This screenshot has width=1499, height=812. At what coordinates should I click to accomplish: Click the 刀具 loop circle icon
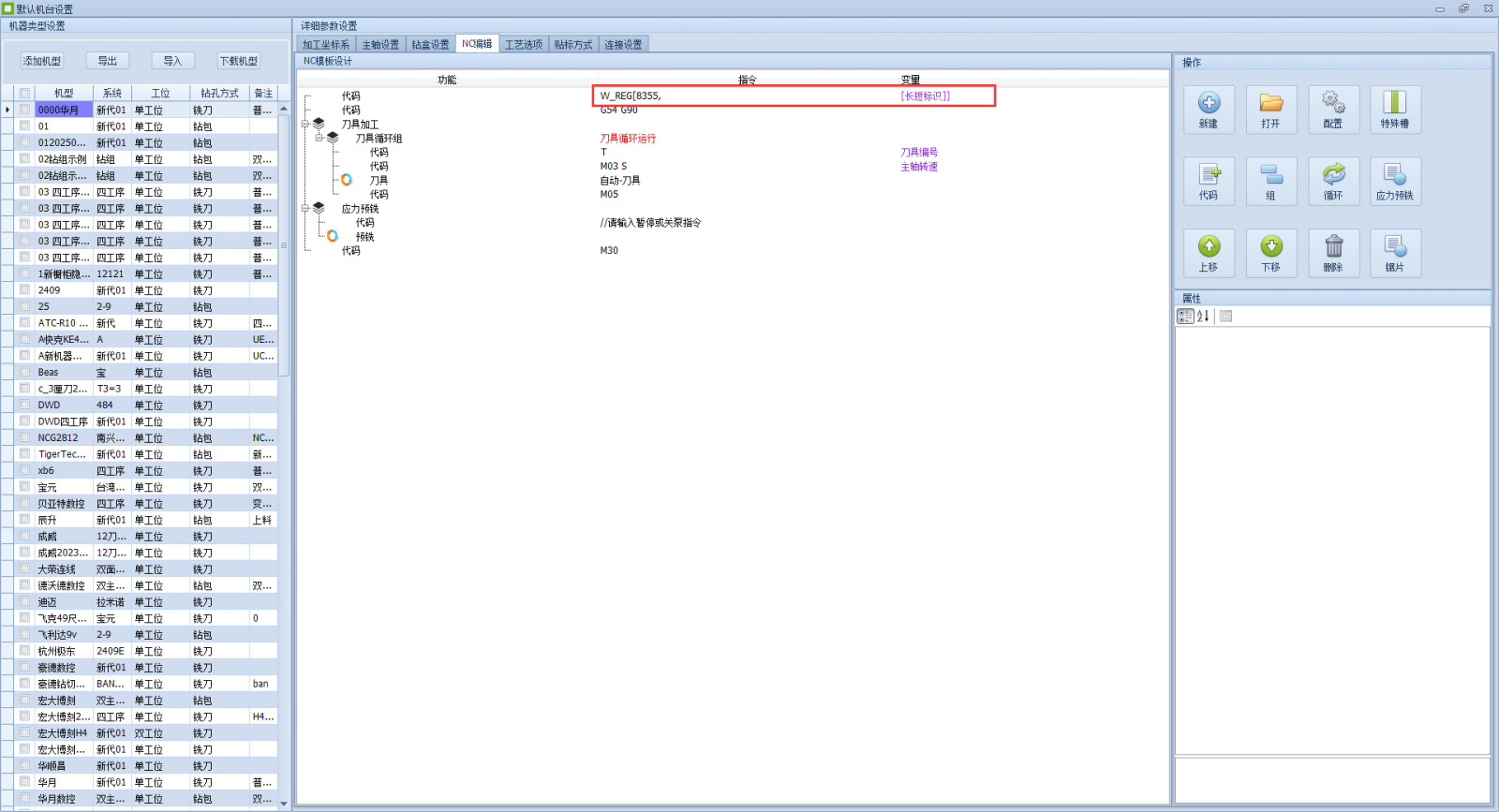pyautogui.click(x=346, y=180)
